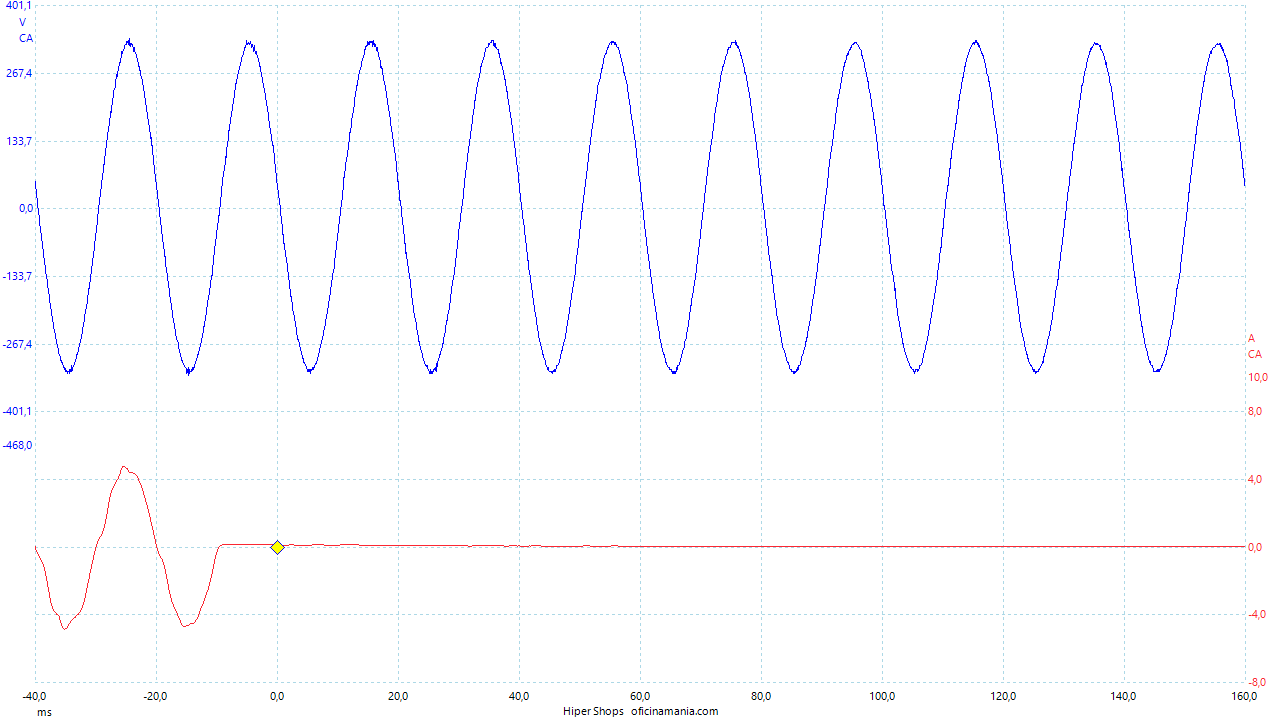Click the blue 0,0 voltage axis value
The width and height of the screenshot is (1280, 720).
coord(26,209)
